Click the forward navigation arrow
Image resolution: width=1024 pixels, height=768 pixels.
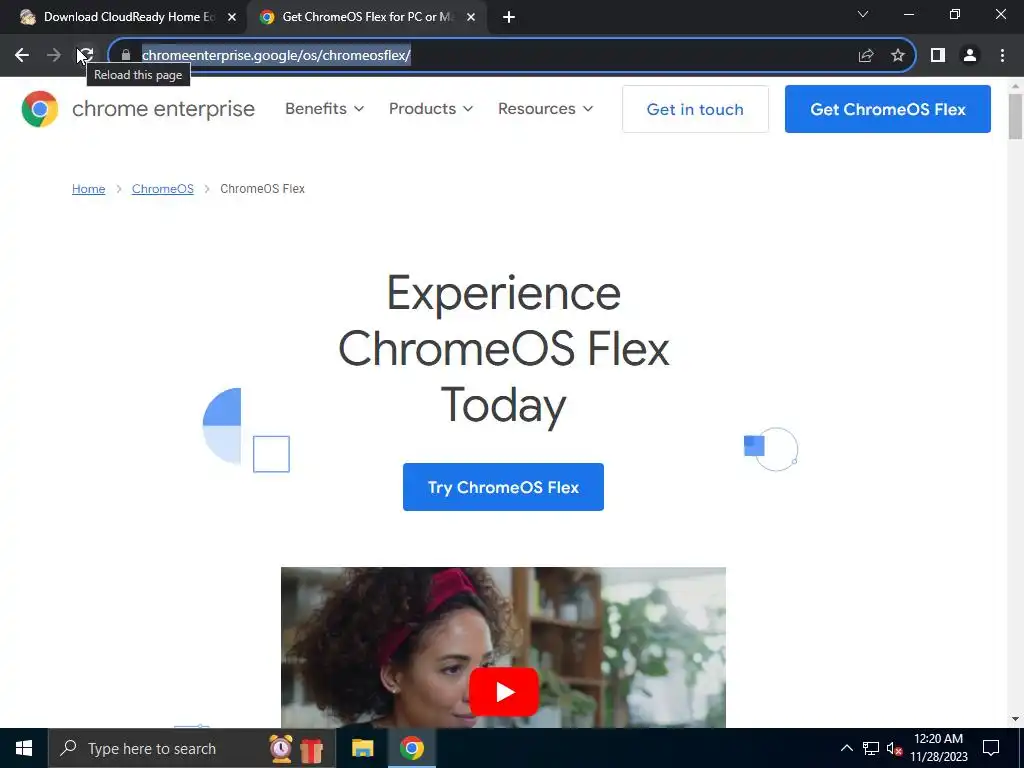pos(54,55)
